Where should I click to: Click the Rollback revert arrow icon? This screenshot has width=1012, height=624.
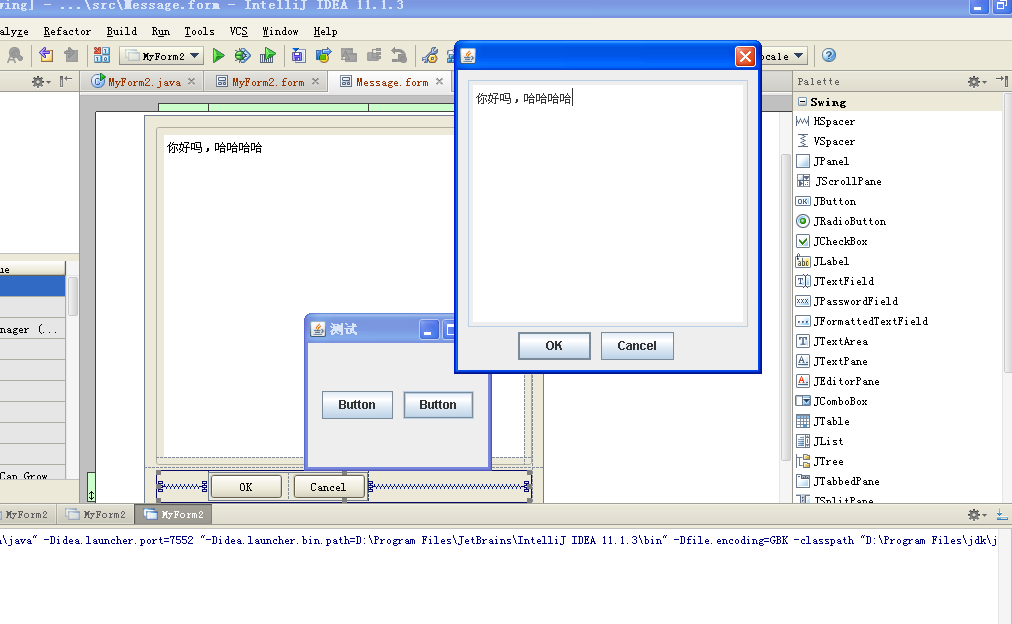[x=399, y=56]
